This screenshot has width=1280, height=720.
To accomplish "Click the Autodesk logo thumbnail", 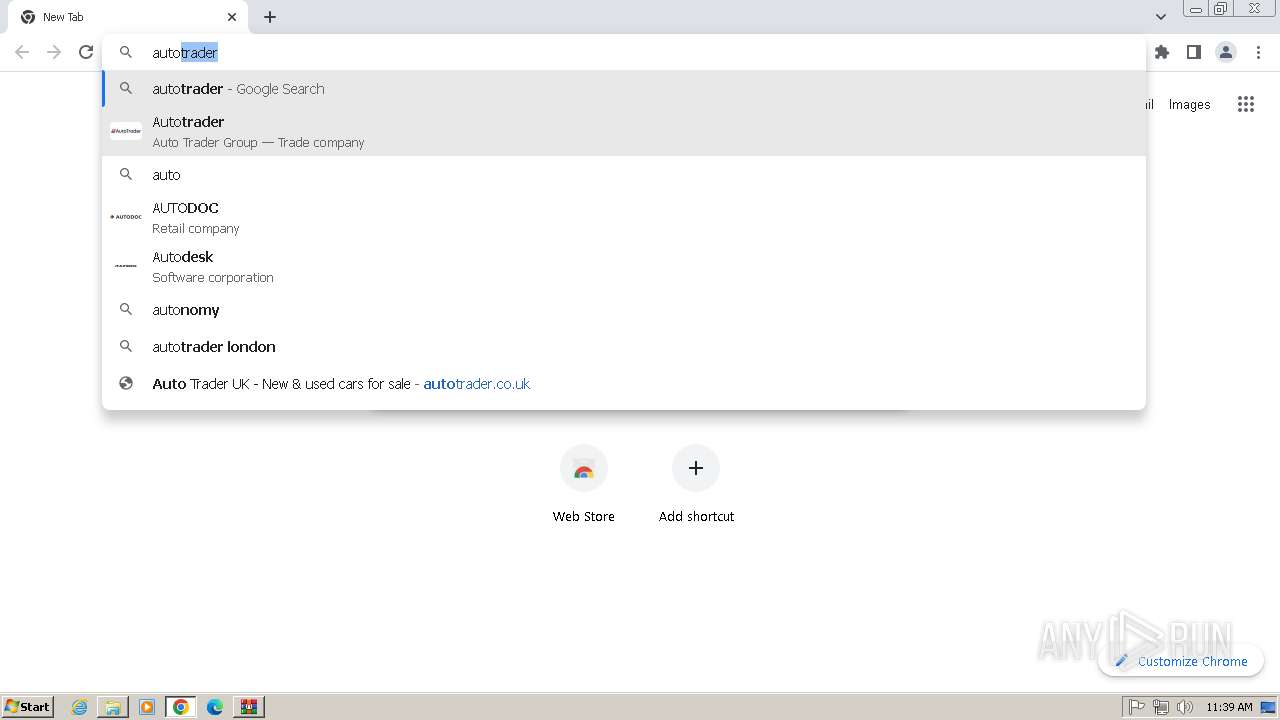I will [126, 266].
